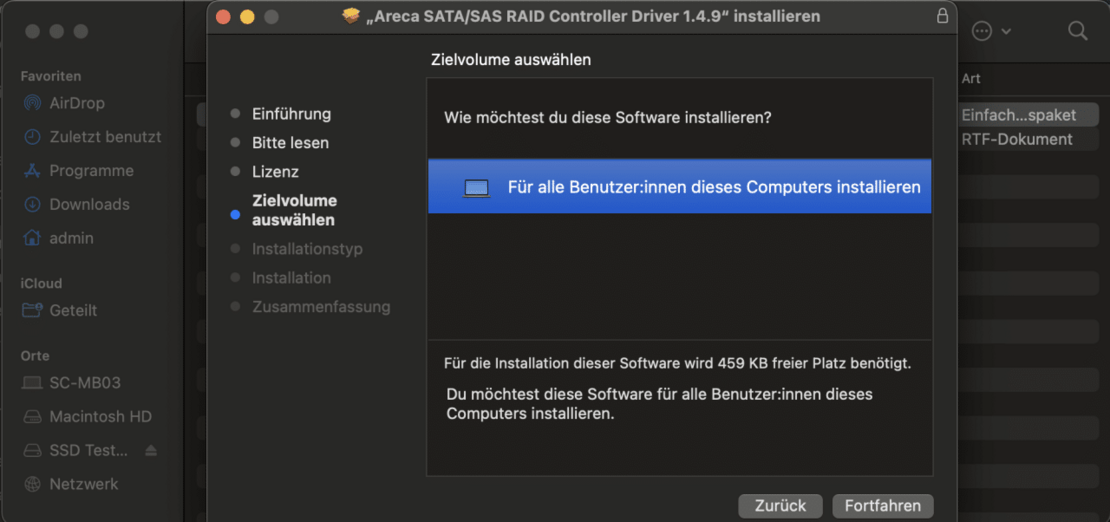The image size is (1110, 522).
Task: Open admin home folder in sidebar
Action: 71,239
